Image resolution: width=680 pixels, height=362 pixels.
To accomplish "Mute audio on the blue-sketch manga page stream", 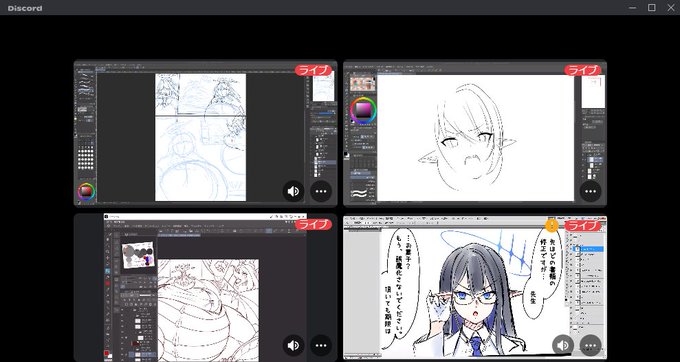I will (294, 191).
